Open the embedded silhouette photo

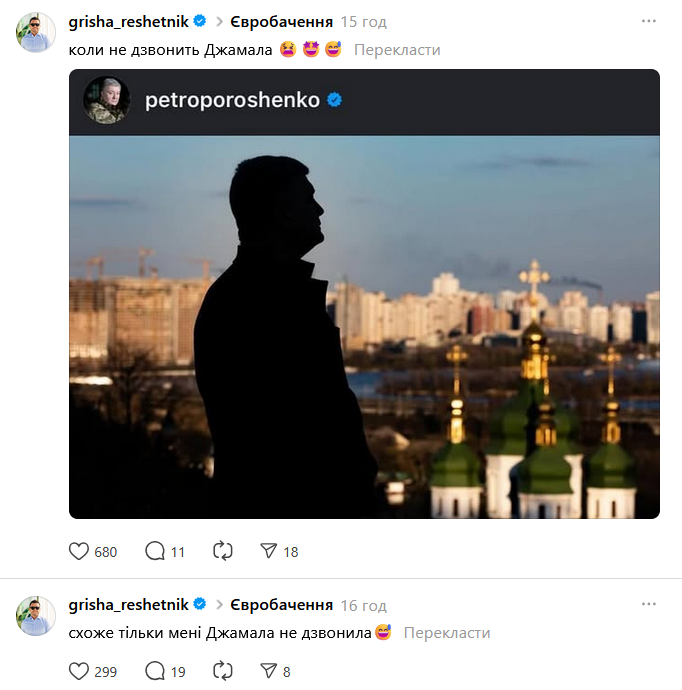tap(364, 326)
